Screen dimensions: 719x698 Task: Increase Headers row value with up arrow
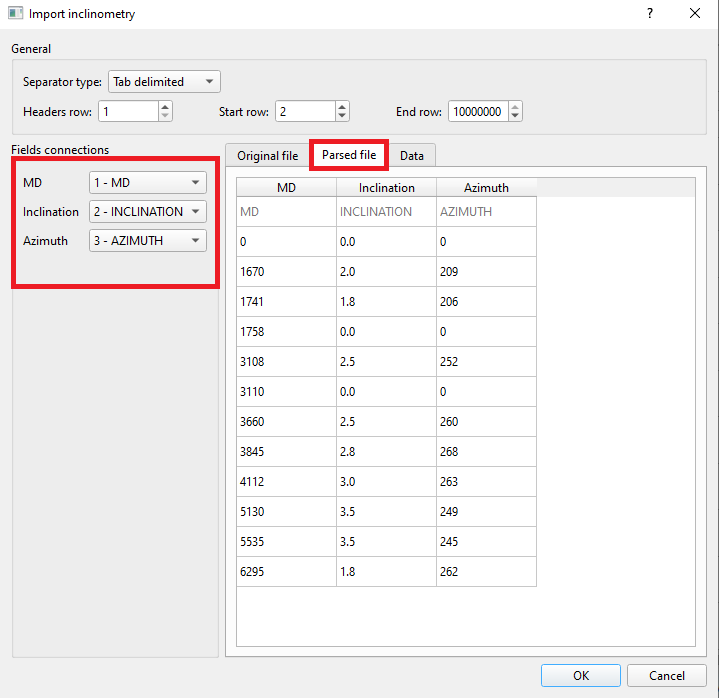click(x=165, y=107)
